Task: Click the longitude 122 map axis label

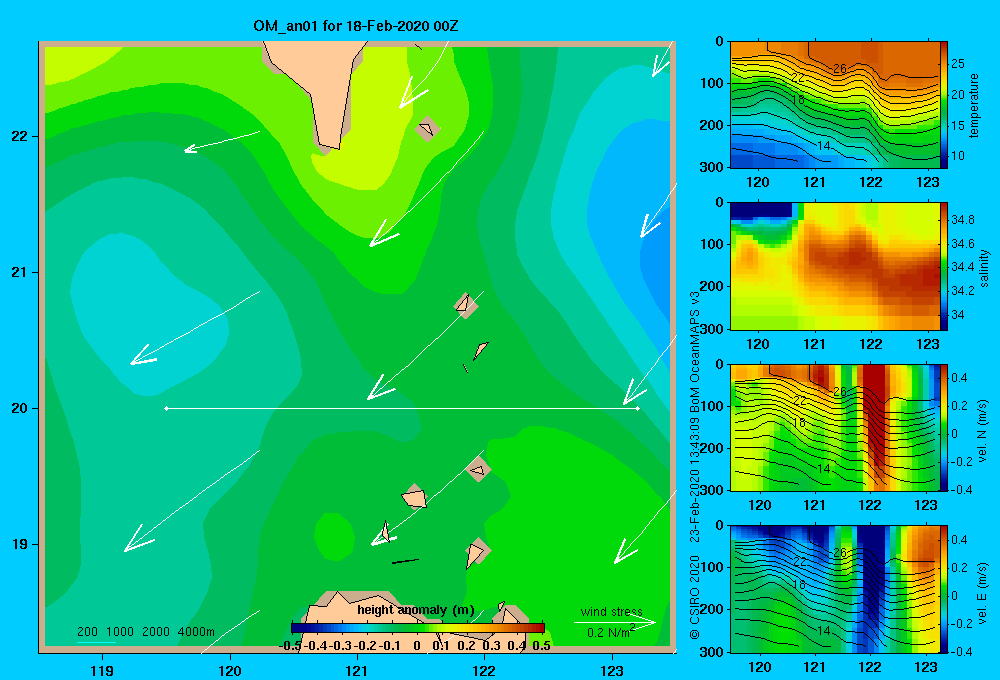Action: [x=484, y=670]
